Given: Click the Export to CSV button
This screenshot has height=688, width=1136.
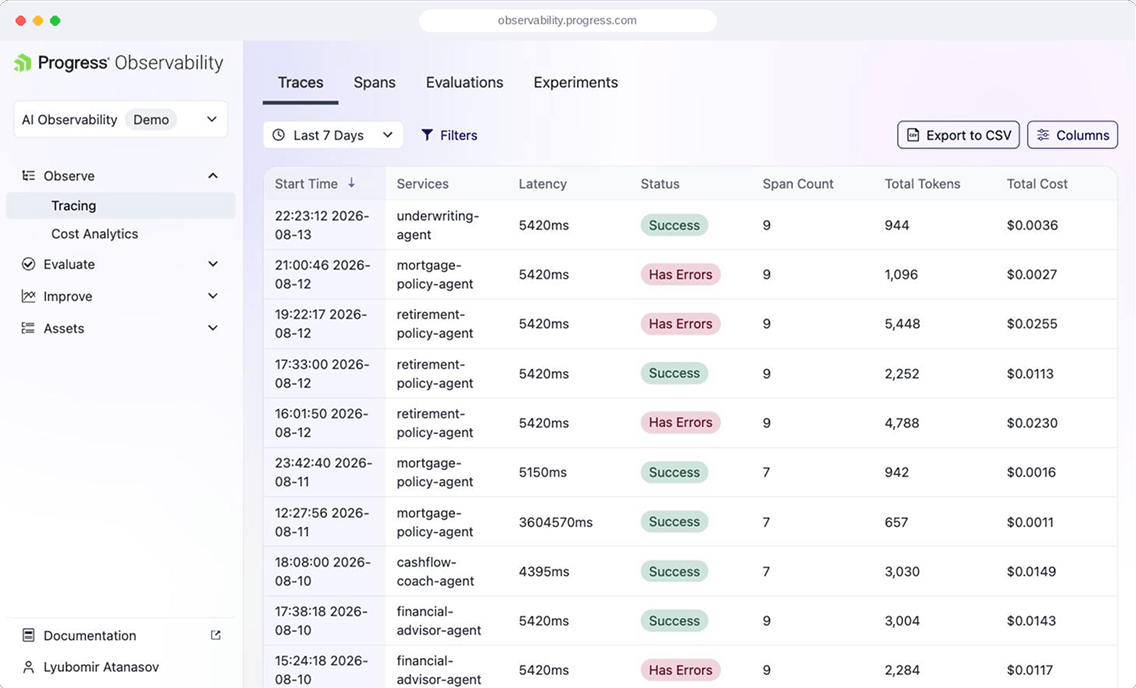Looking at the screenshot, I should [958, 135].
